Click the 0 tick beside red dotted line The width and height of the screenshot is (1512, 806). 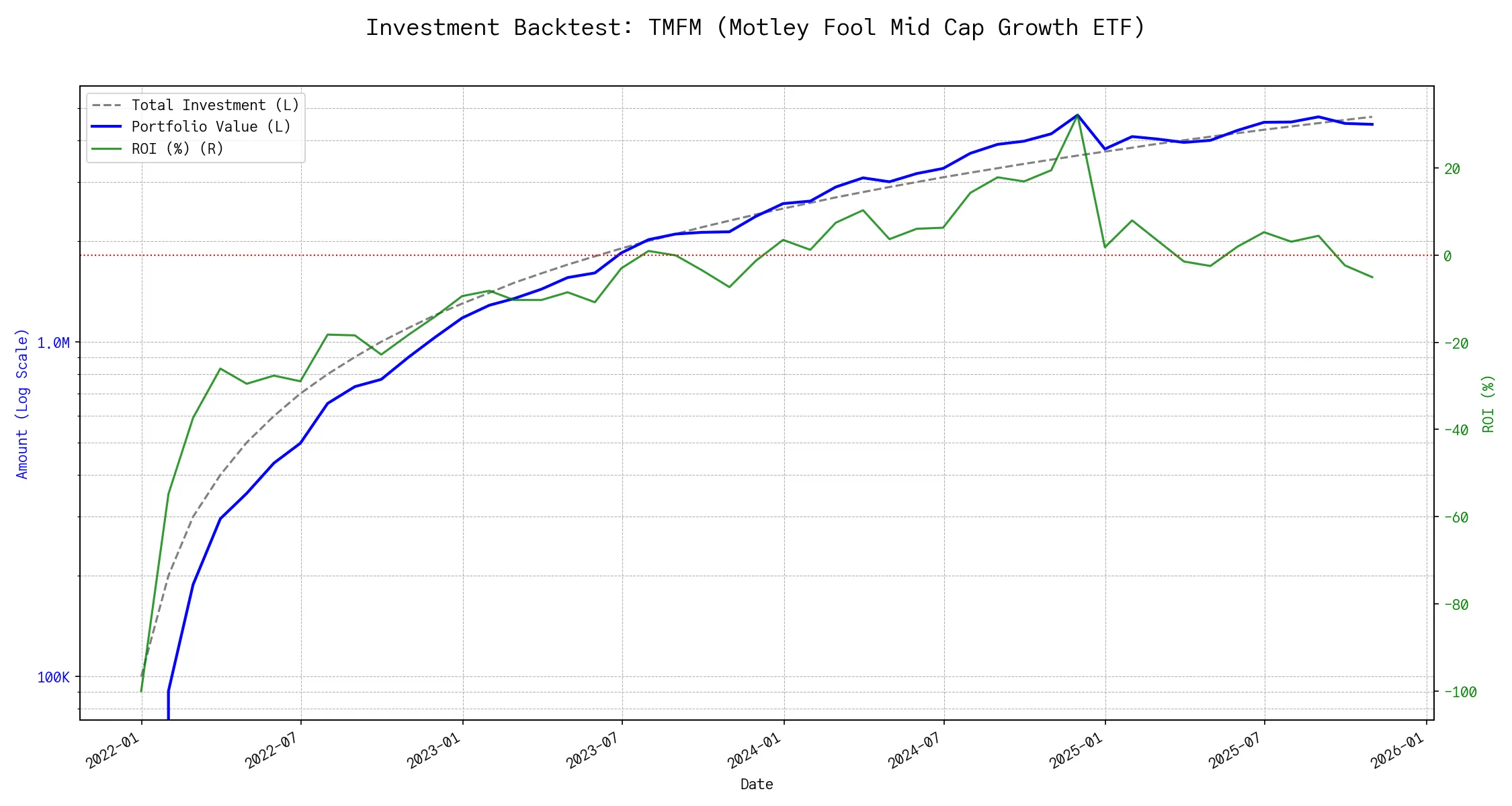1447,257
